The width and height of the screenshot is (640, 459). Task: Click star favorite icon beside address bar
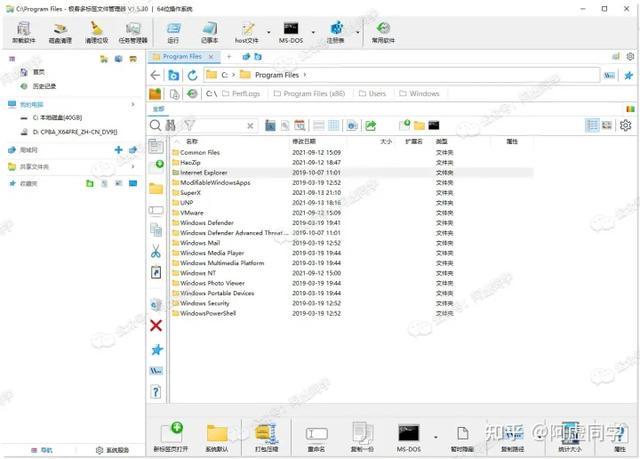click(x=629, y=75)
